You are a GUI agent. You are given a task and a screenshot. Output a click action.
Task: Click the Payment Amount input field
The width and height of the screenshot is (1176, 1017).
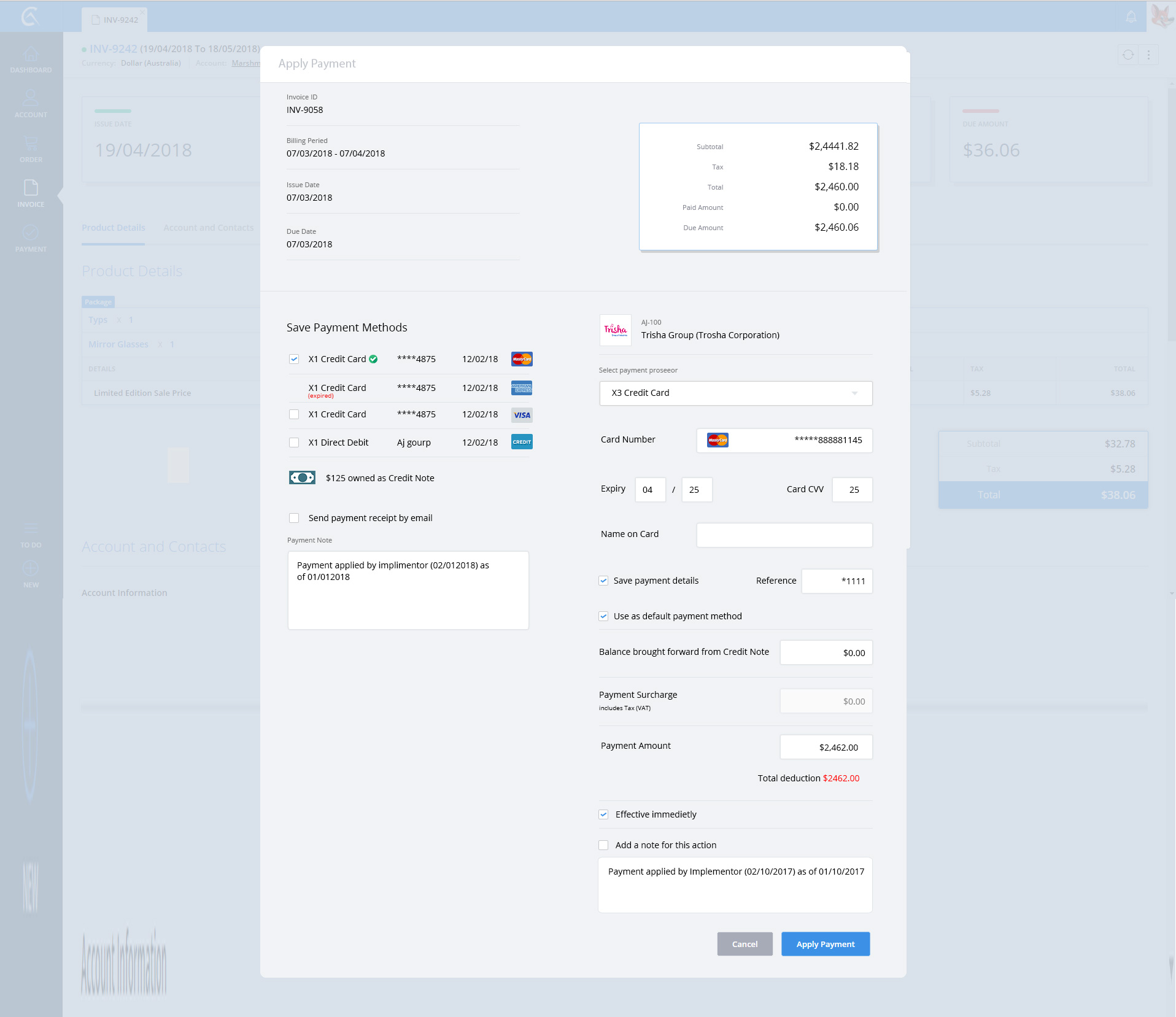click(x=826, y=747)
